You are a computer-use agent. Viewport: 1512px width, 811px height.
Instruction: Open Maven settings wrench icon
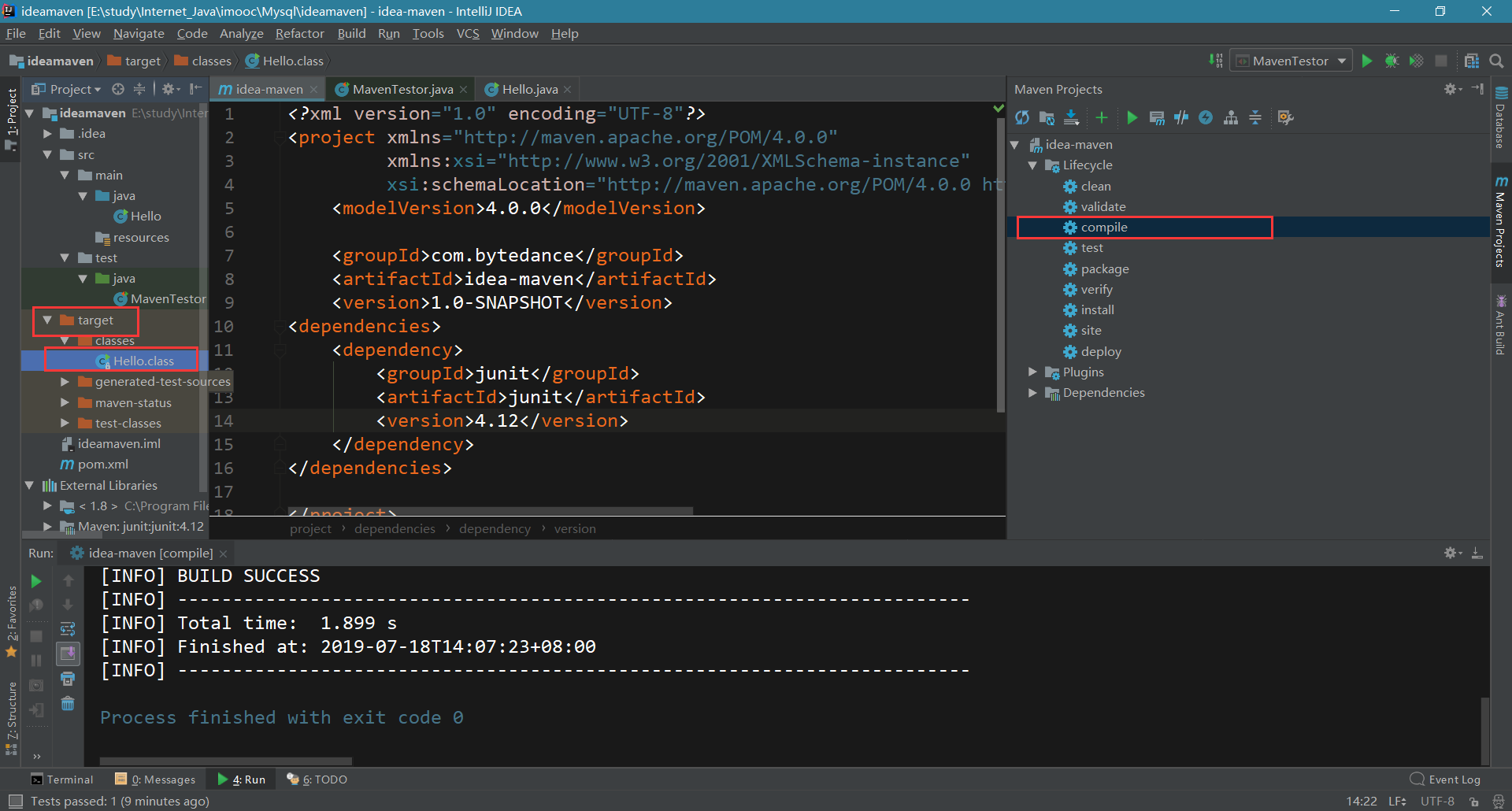pyautogui.click(x=1285, y=118)
